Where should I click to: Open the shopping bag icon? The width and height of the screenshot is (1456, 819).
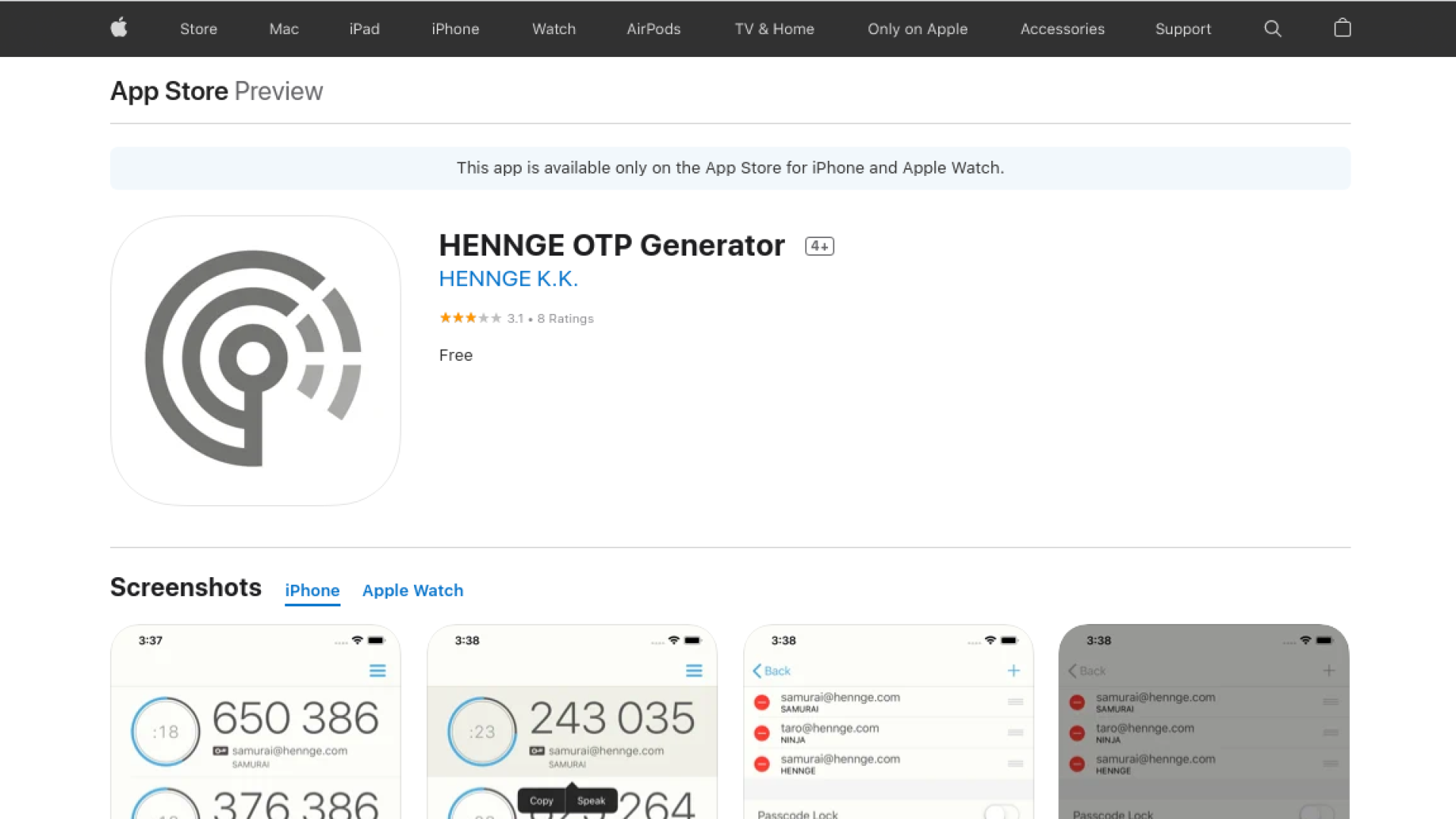coord(1342,29)
